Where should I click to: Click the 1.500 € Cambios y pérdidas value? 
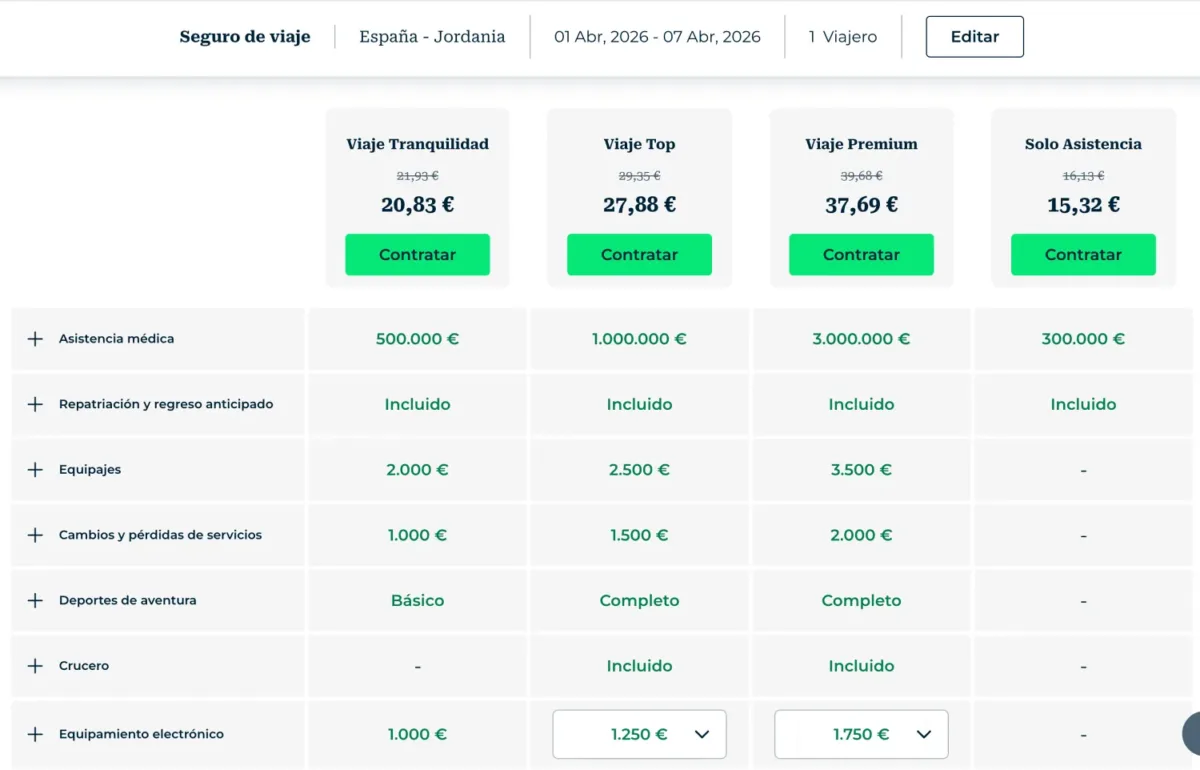(x=640, y=535)
